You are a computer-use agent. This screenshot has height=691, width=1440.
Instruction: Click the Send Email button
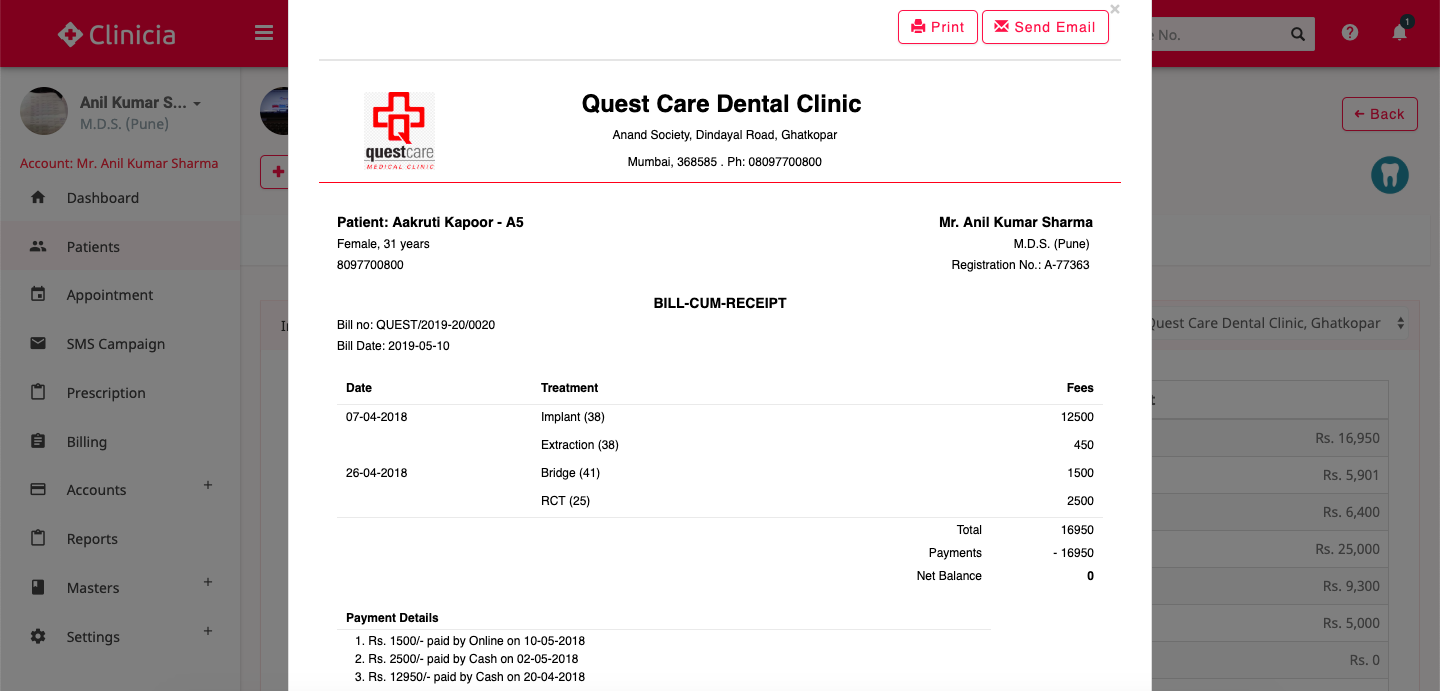tap(1044, 27)
